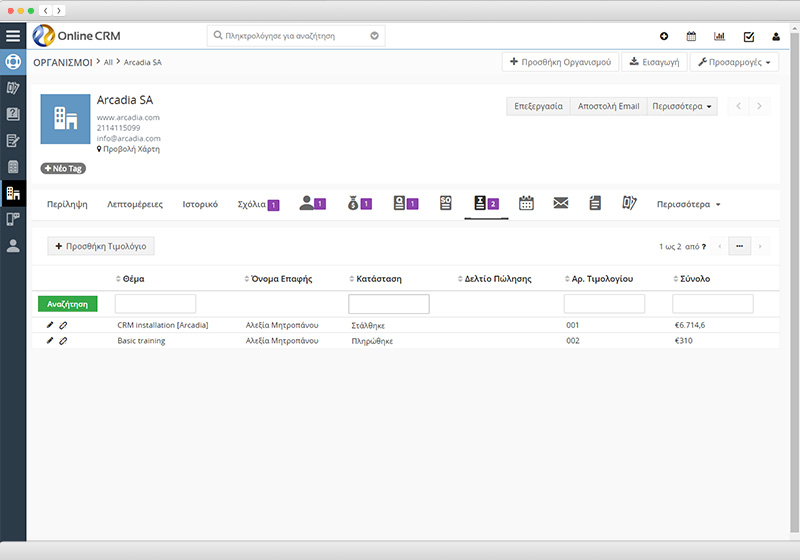Expand the Περισσότερα actions dropdown
The image size is (800, 560).
click(x=682, y=106)
